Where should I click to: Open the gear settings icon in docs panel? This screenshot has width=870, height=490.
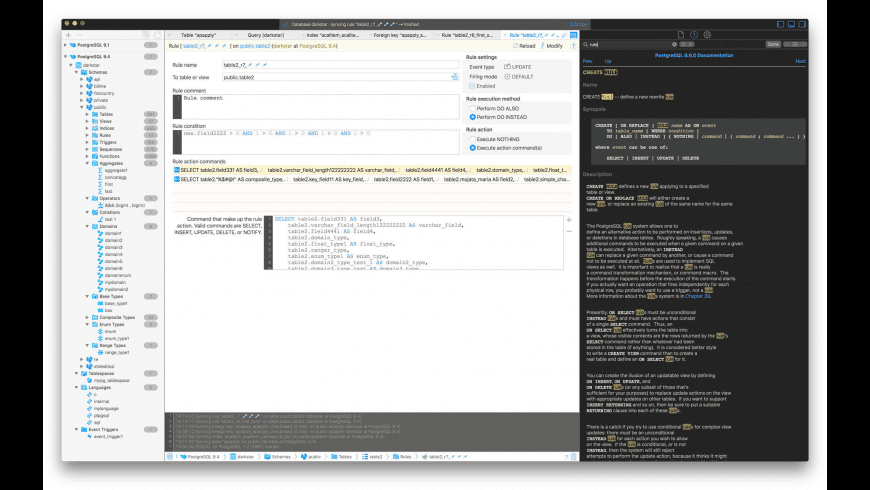pyautogui.click(x=707, y=34)
